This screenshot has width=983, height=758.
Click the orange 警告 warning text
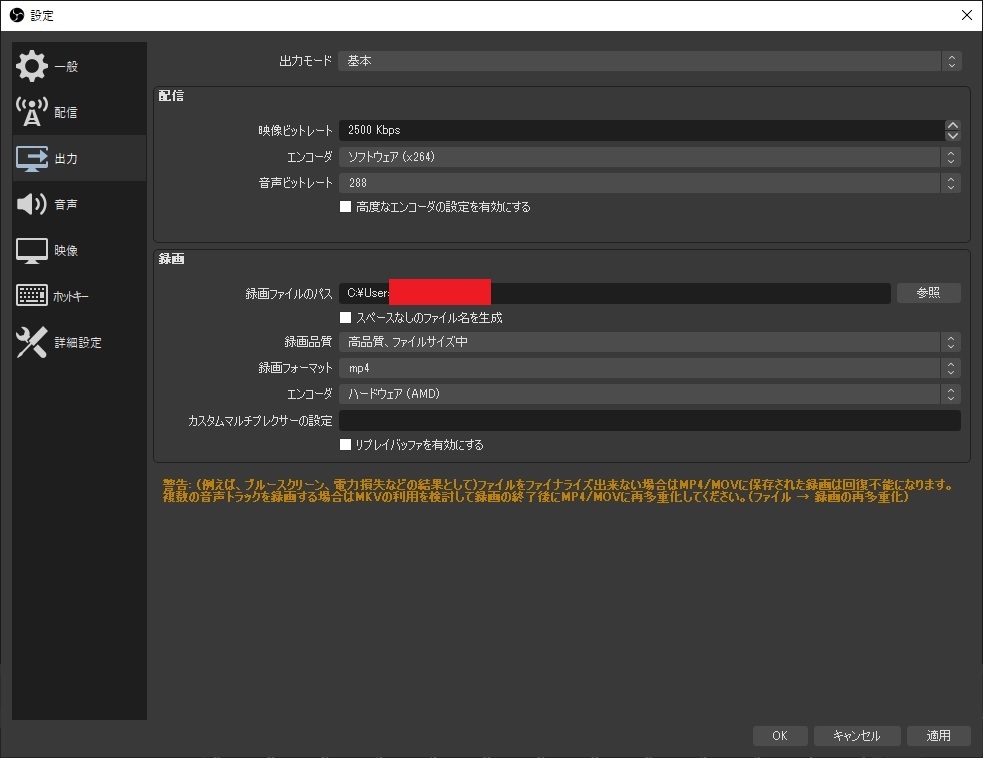pos(558,490)
